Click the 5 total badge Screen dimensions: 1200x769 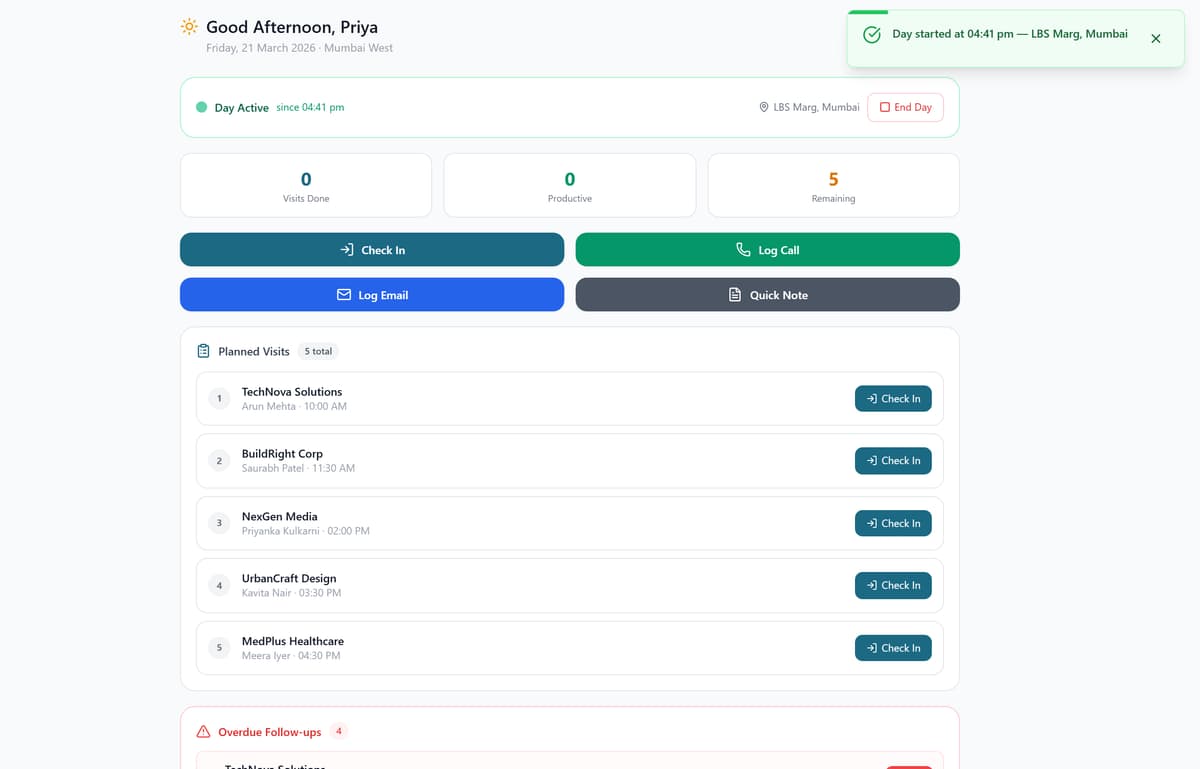coord(318,351)
